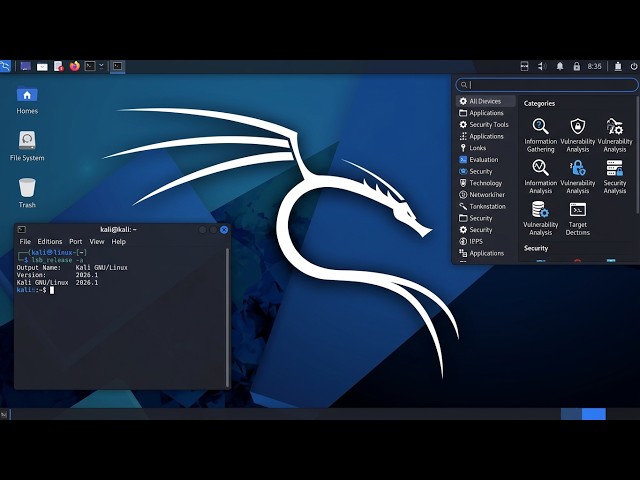Screen dimensions: 640x480
Task: Open Vulnerability Analysis with database gear icon
Action: click(x=540, y=218)
